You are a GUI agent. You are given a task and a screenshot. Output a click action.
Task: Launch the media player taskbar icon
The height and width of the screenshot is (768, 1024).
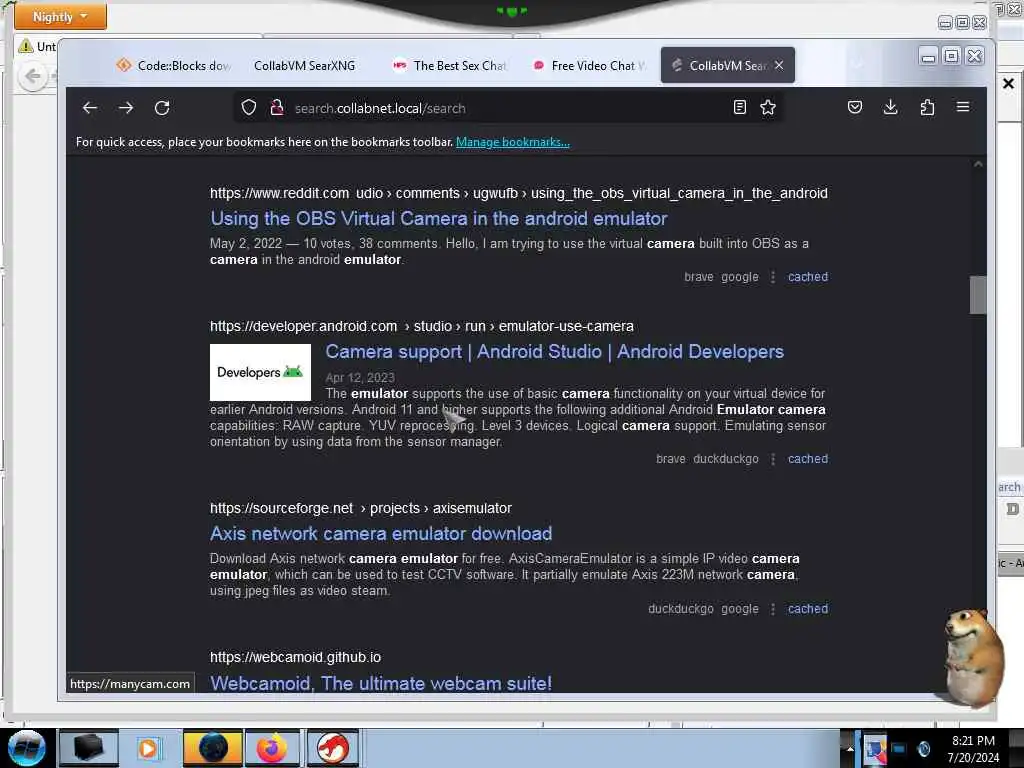[x=149, y=748]
